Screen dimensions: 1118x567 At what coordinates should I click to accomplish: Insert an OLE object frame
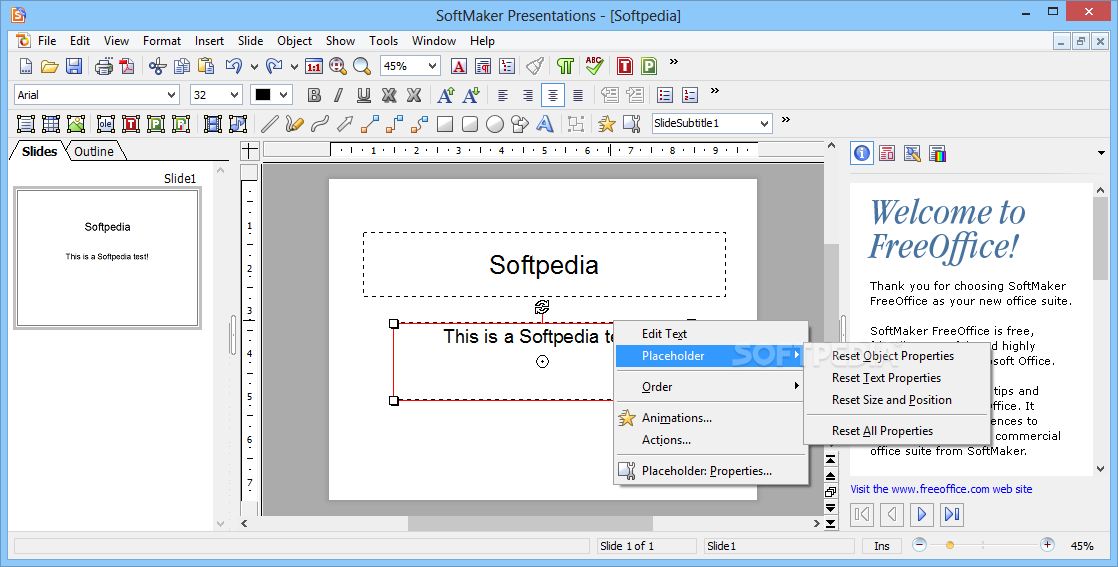pyautogui.click(x=106, y=123)
